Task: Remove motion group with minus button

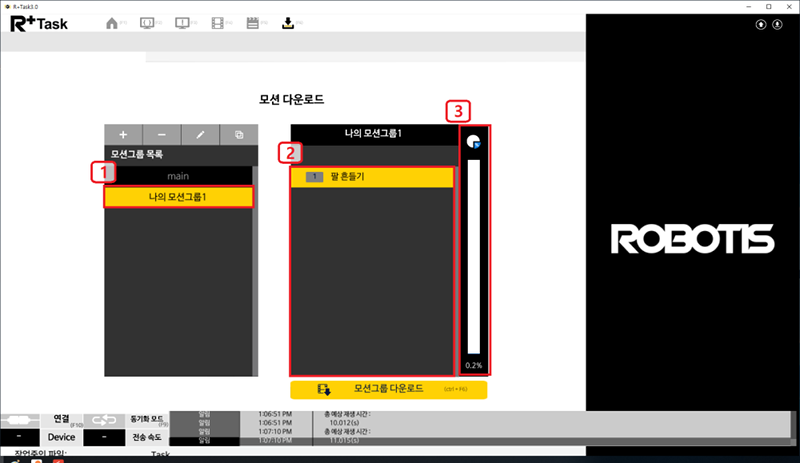Action: tap(162, 135)
